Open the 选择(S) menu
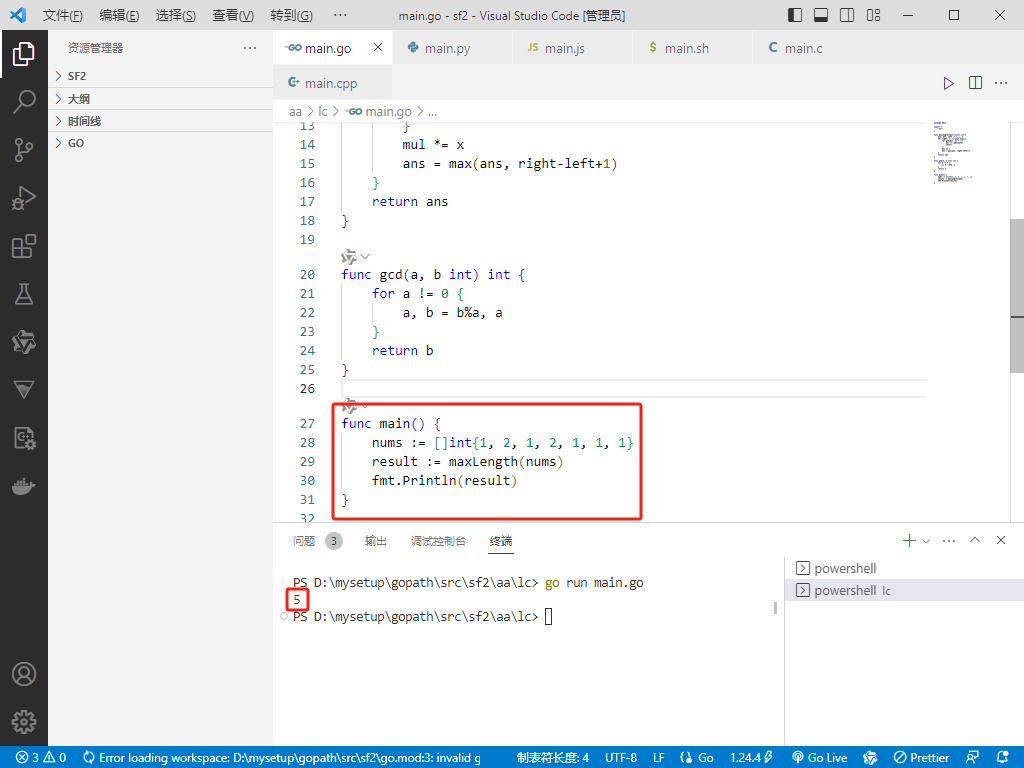The image size is (1024, 768). 176,15
